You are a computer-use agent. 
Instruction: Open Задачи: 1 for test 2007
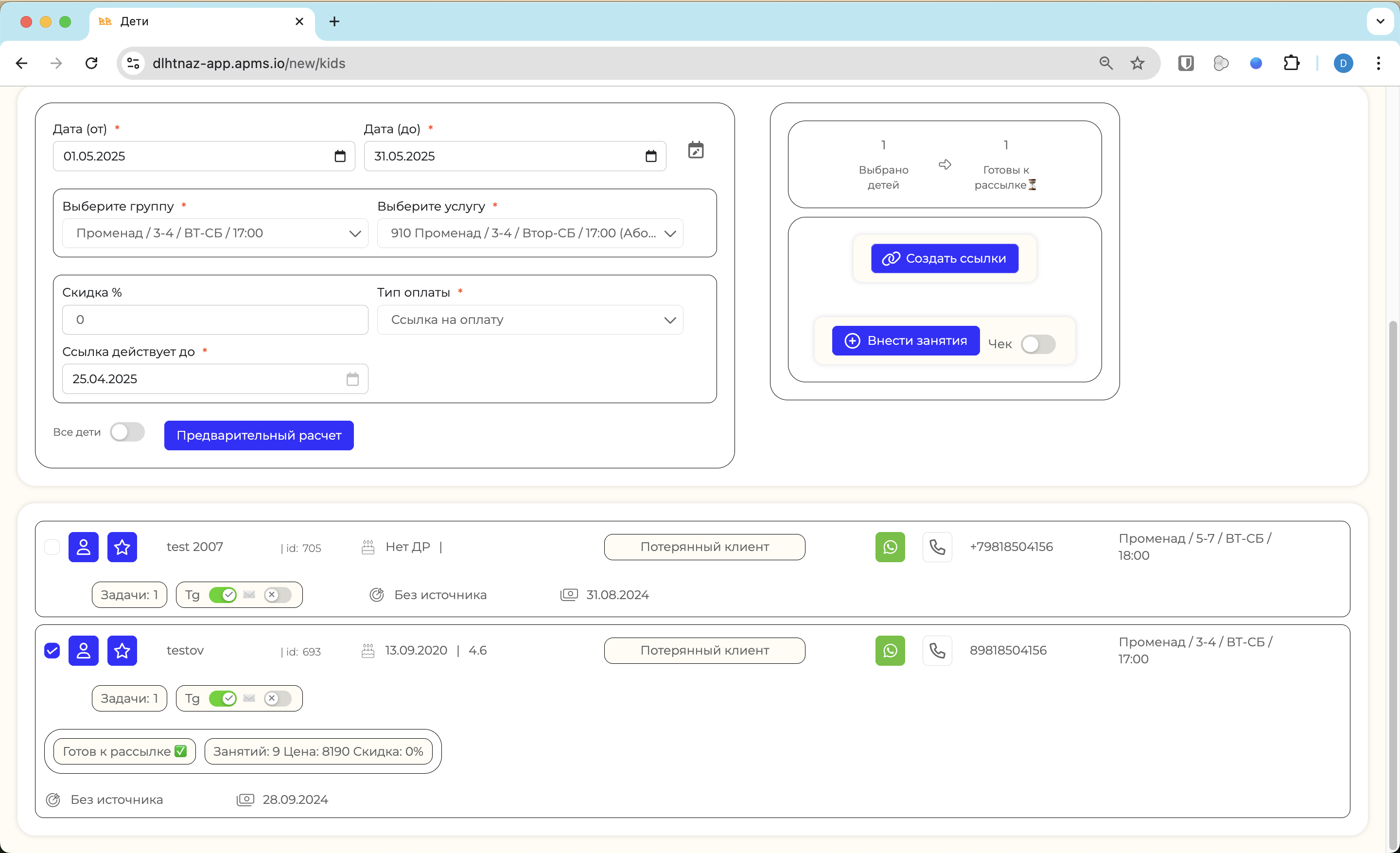coord(129,594)
